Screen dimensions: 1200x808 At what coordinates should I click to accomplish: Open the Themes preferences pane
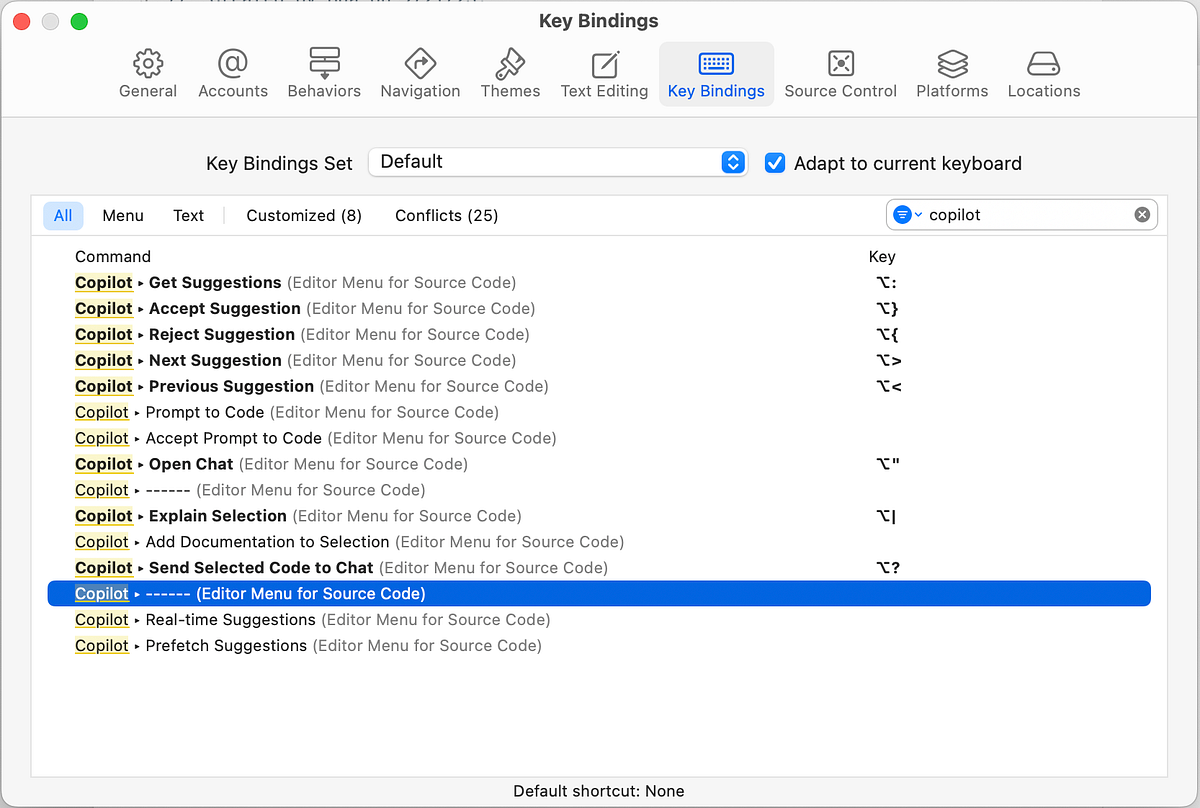point(510,73)
